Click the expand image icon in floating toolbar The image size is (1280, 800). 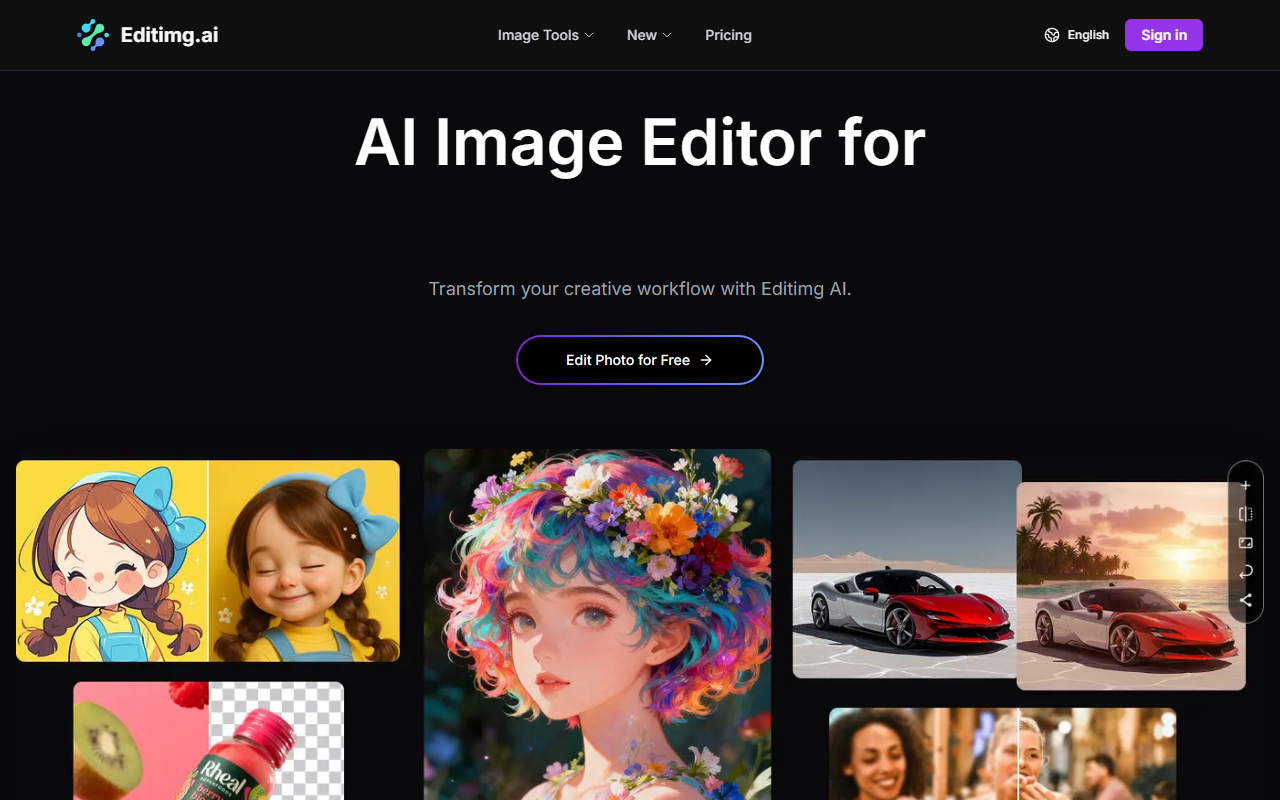click(x=1245, y=543)
